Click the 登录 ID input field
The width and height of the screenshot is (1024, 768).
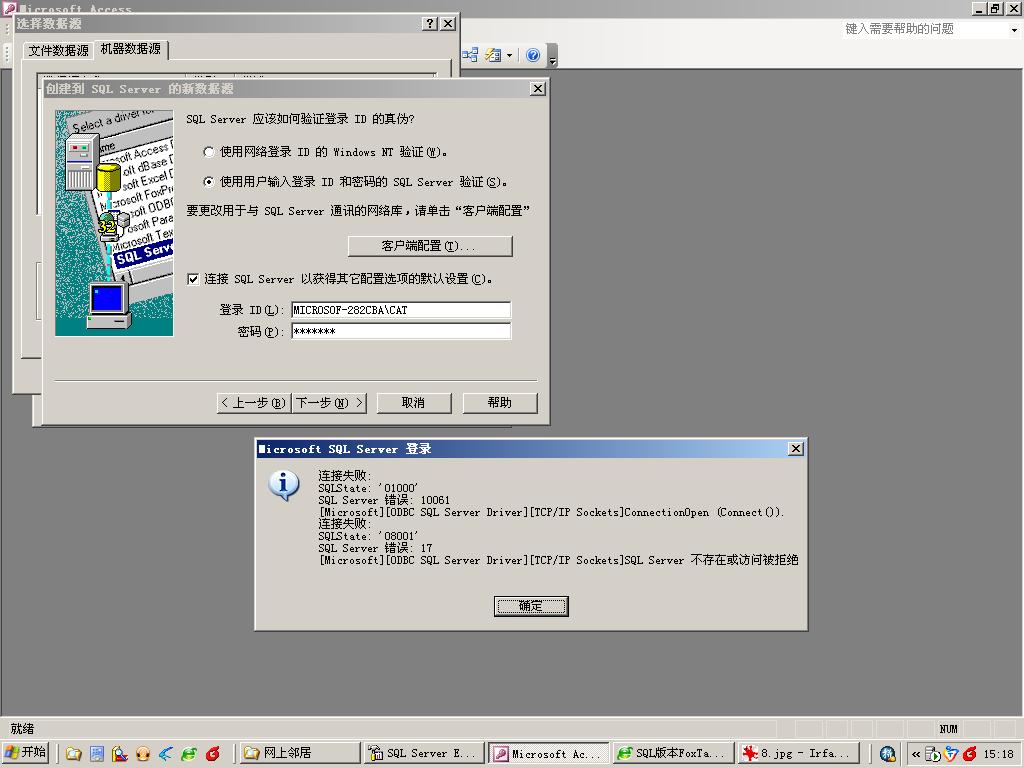click(401, 310)
